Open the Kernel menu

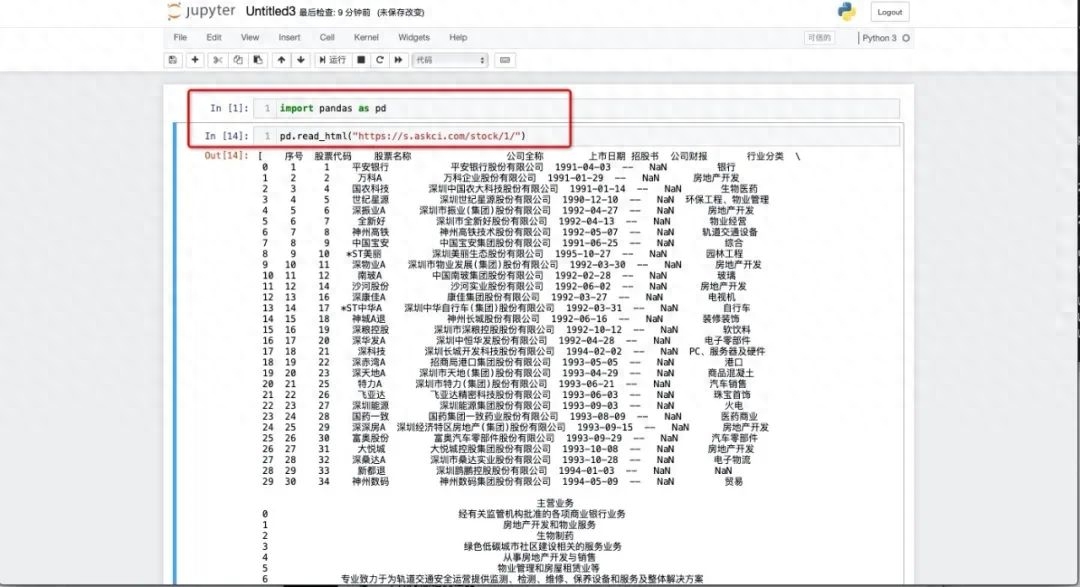[366, 37]
